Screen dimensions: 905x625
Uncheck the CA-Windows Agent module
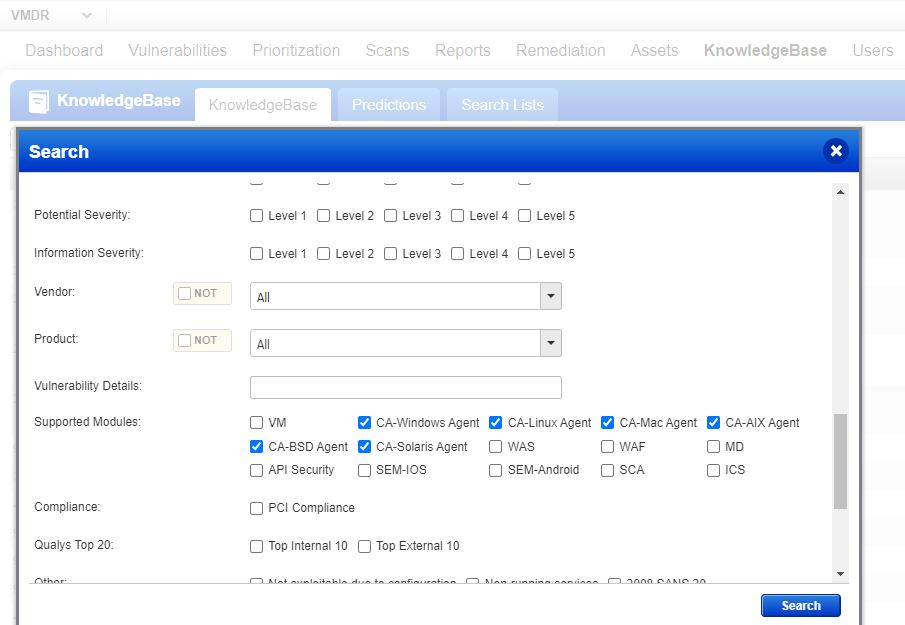(364, 423)
